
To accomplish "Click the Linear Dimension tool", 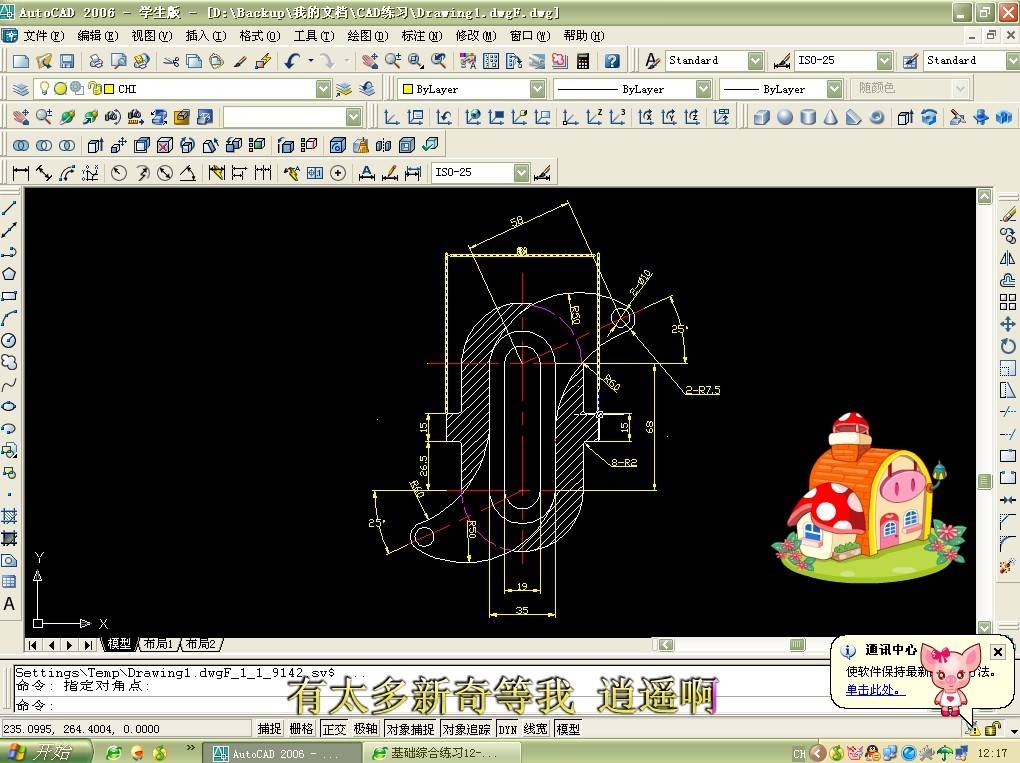I will [x=21, y=173].
